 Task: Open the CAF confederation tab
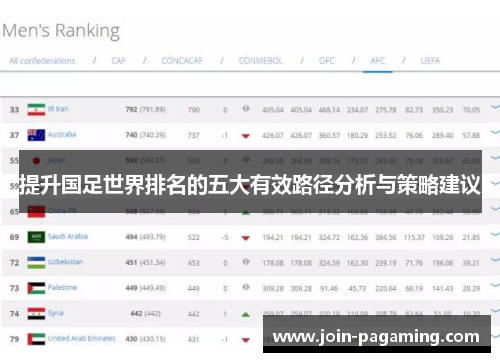(x=118, y=61)
